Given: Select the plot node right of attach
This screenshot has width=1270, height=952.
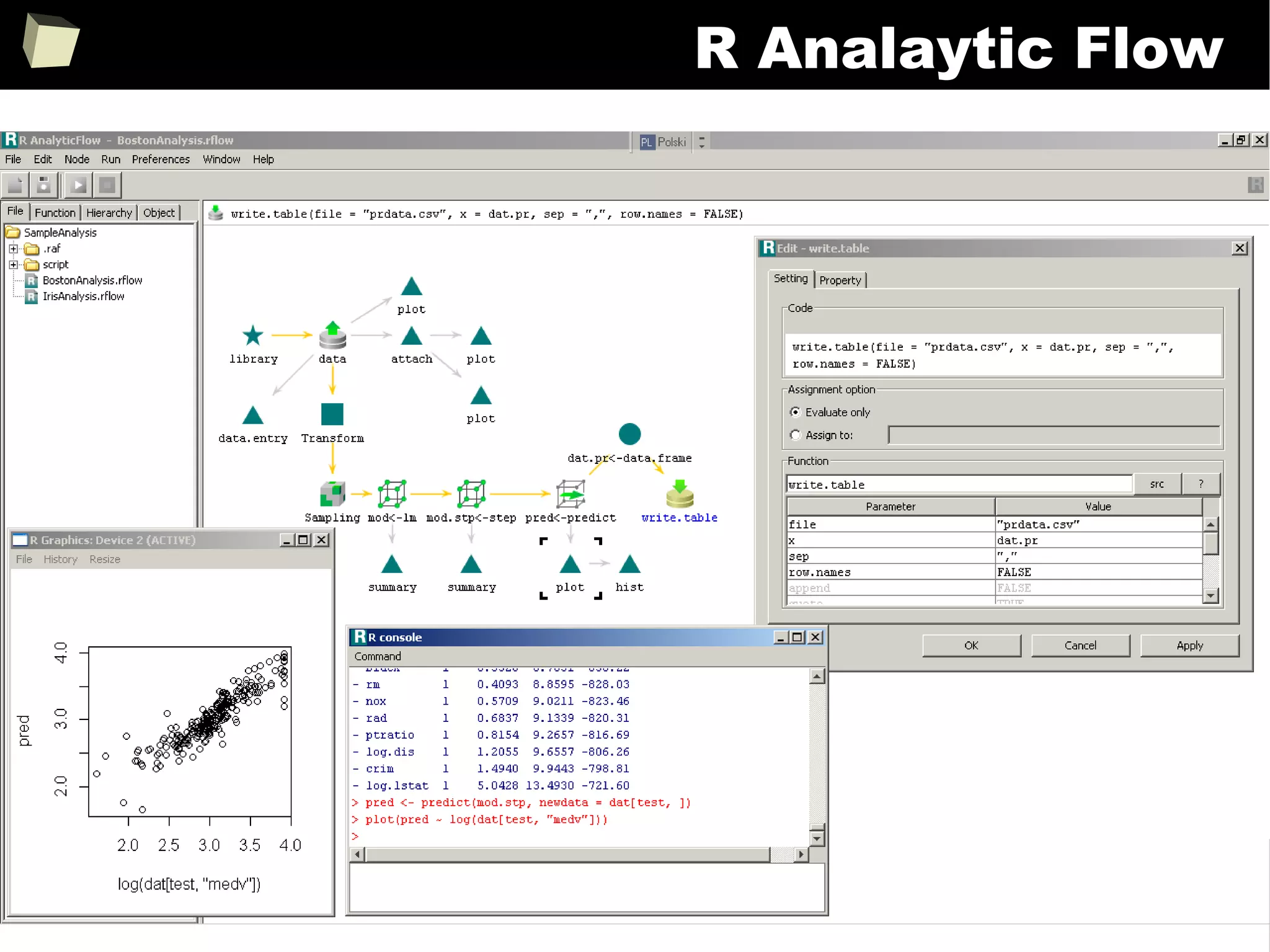Looking at the screenshot, I should tap(481, 336).
